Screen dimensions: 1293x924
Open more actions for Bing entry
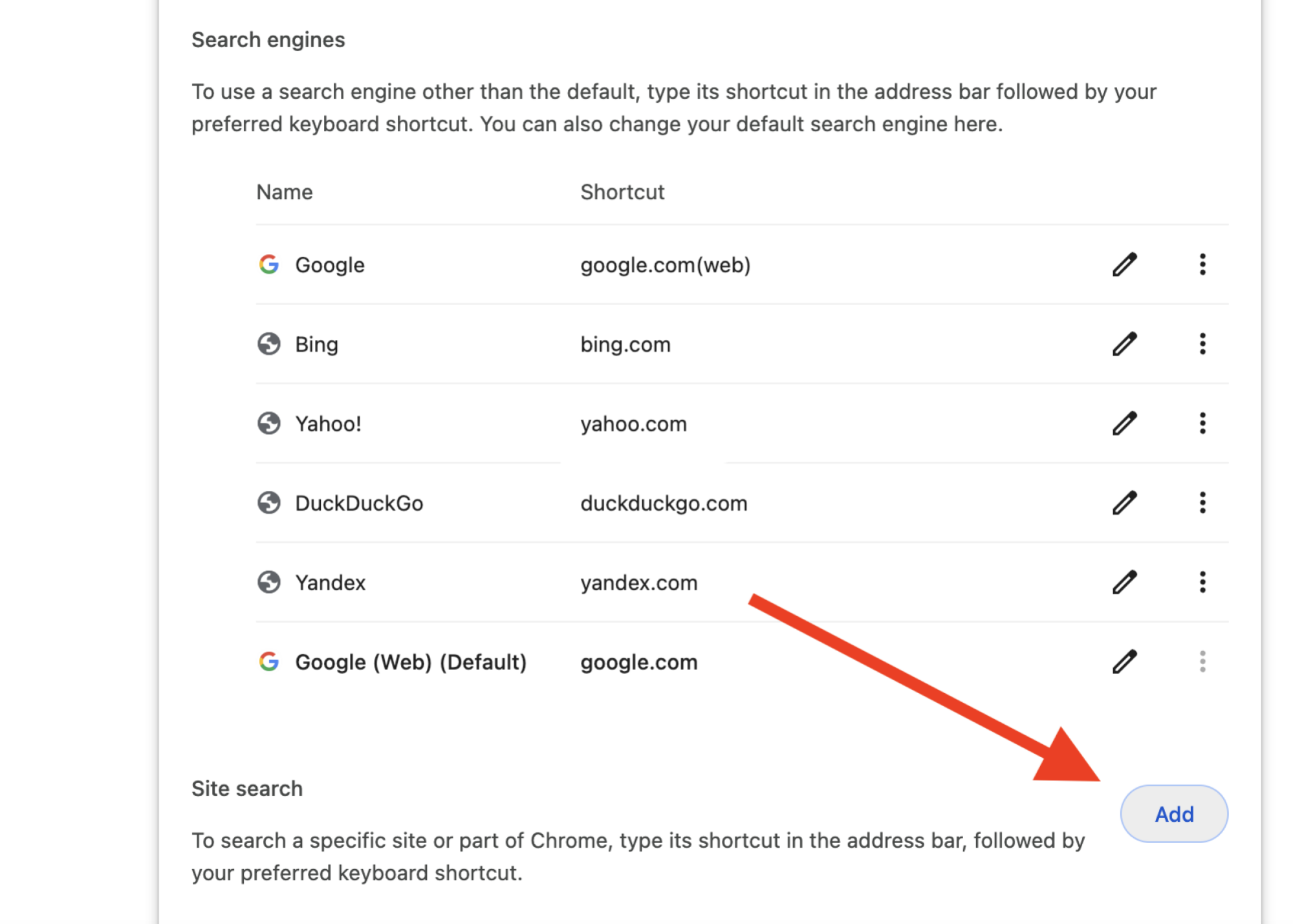click(1202, 344)
